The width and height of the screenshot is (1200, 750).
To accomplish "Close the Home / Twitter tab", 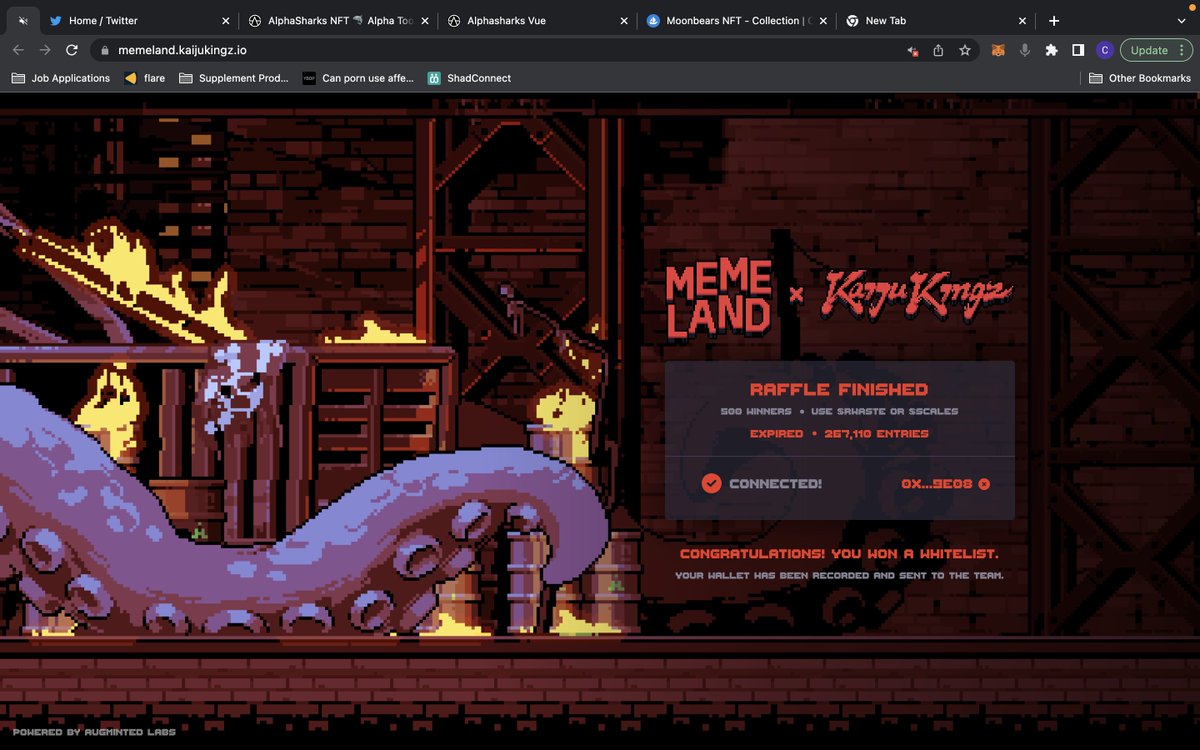I will tap(225, 21).
